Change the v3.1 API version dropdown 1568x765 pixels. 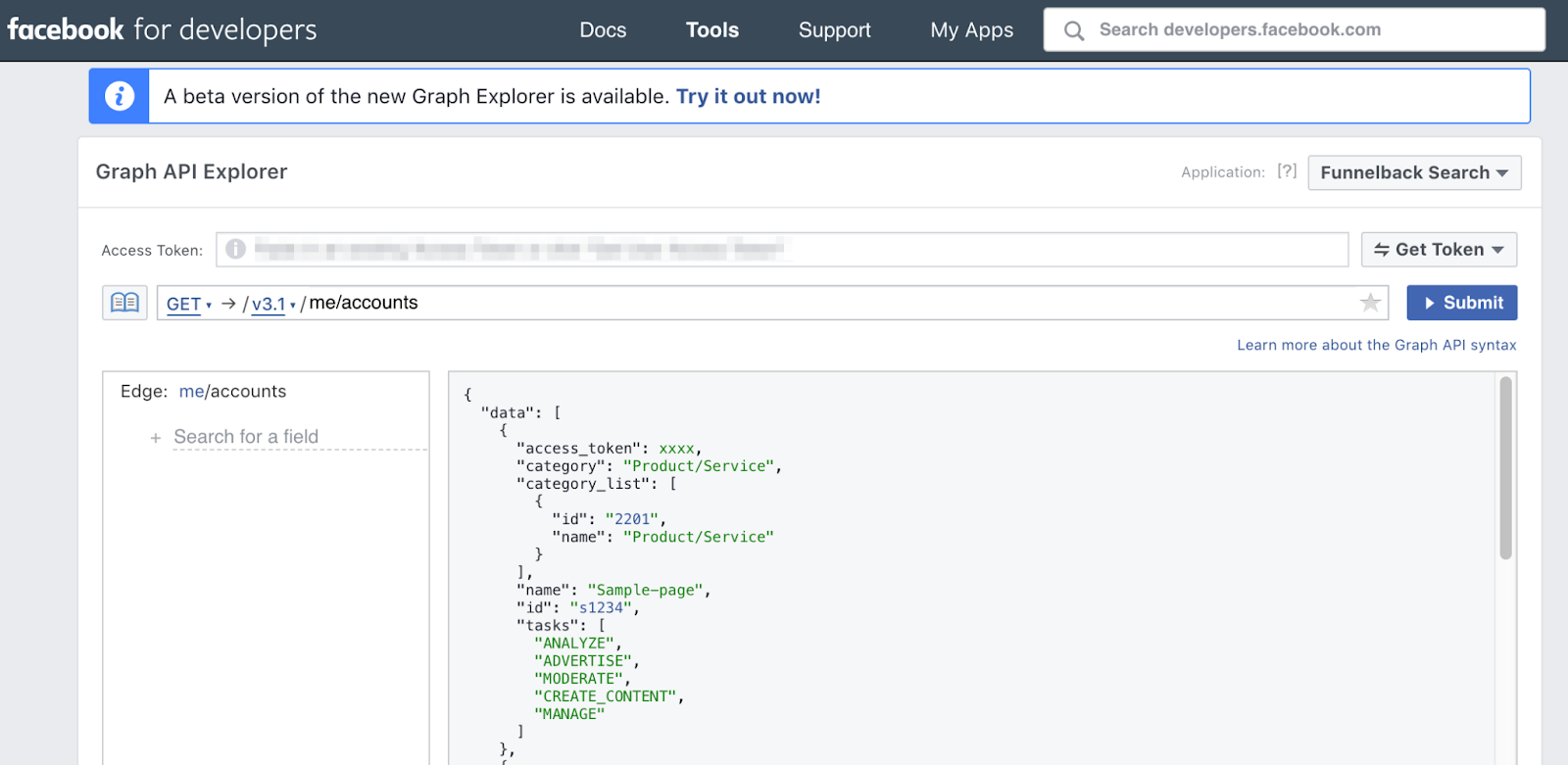point(273,304)
